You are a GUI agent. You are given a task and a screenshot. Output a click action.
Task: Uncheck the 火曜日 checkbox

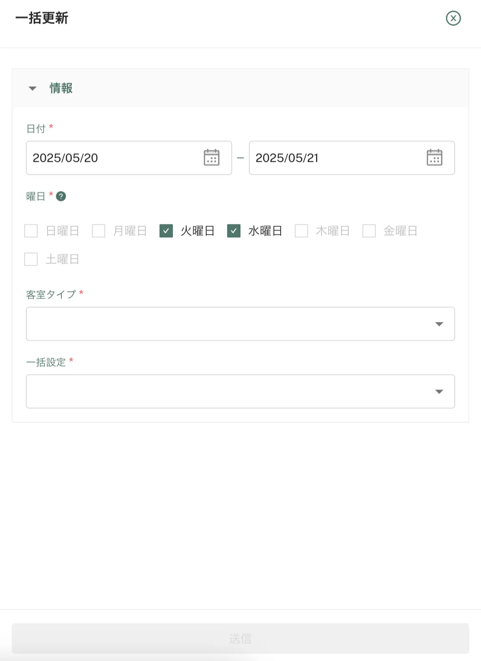pyautogui.click(x=166, y=231)
